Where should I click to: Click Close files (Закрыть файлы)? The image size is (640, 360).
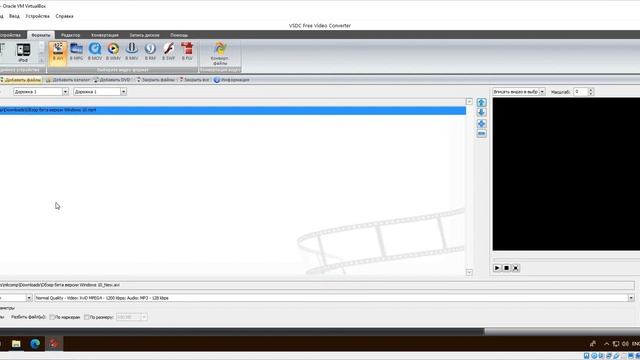(156, 80)
